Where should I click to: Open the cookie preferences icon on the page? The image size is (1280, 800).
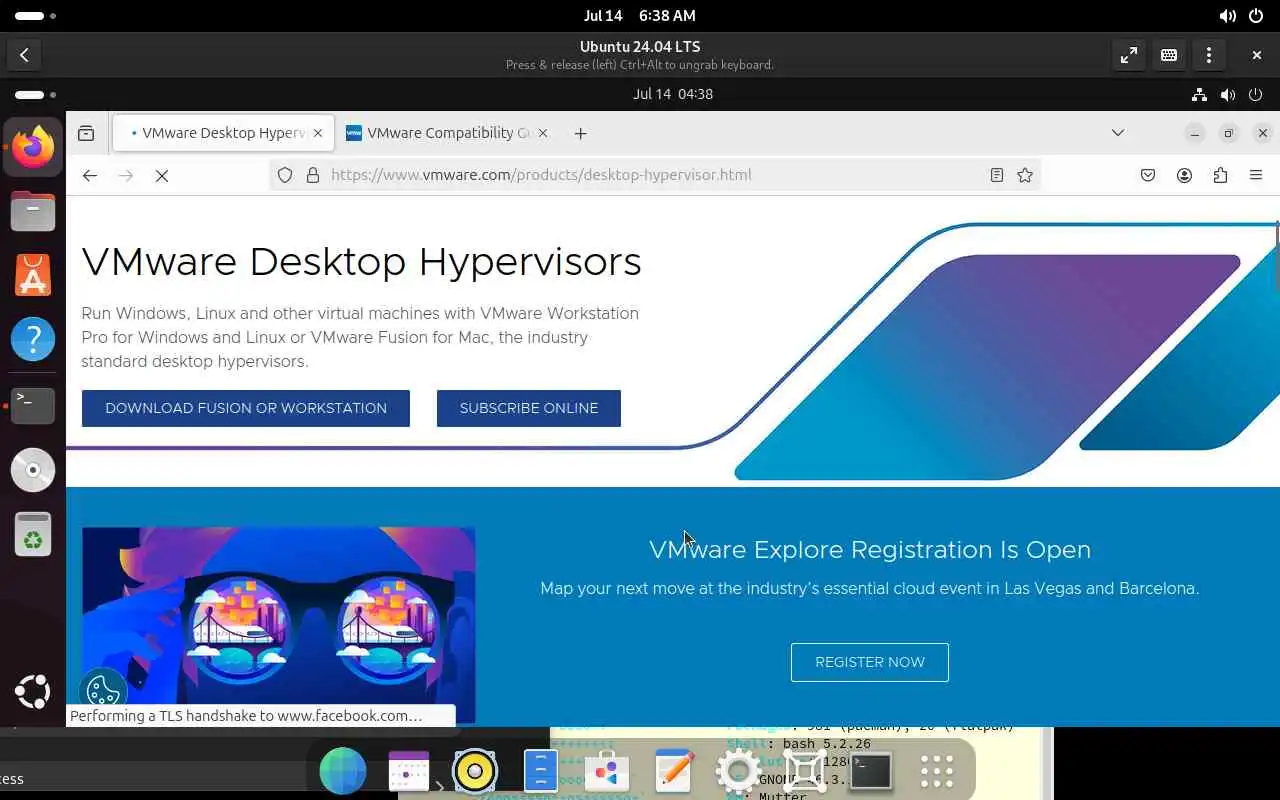[102, 690]
